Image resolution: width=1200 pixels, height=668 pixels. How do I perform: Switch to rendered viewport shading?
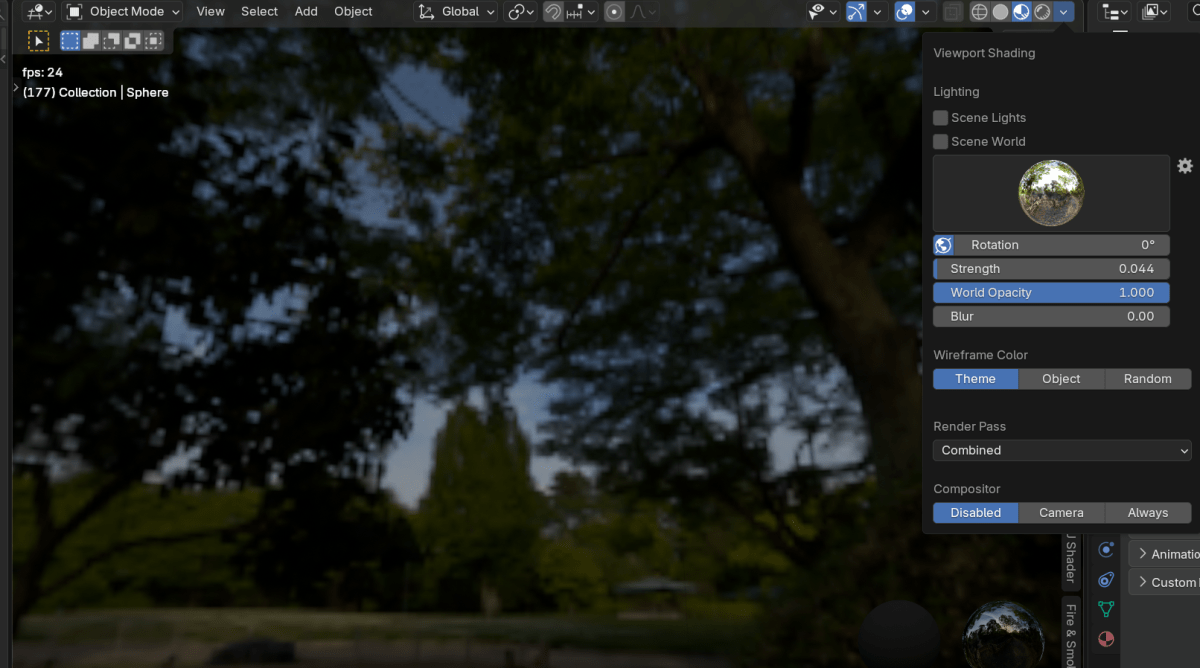(1042, 12)
